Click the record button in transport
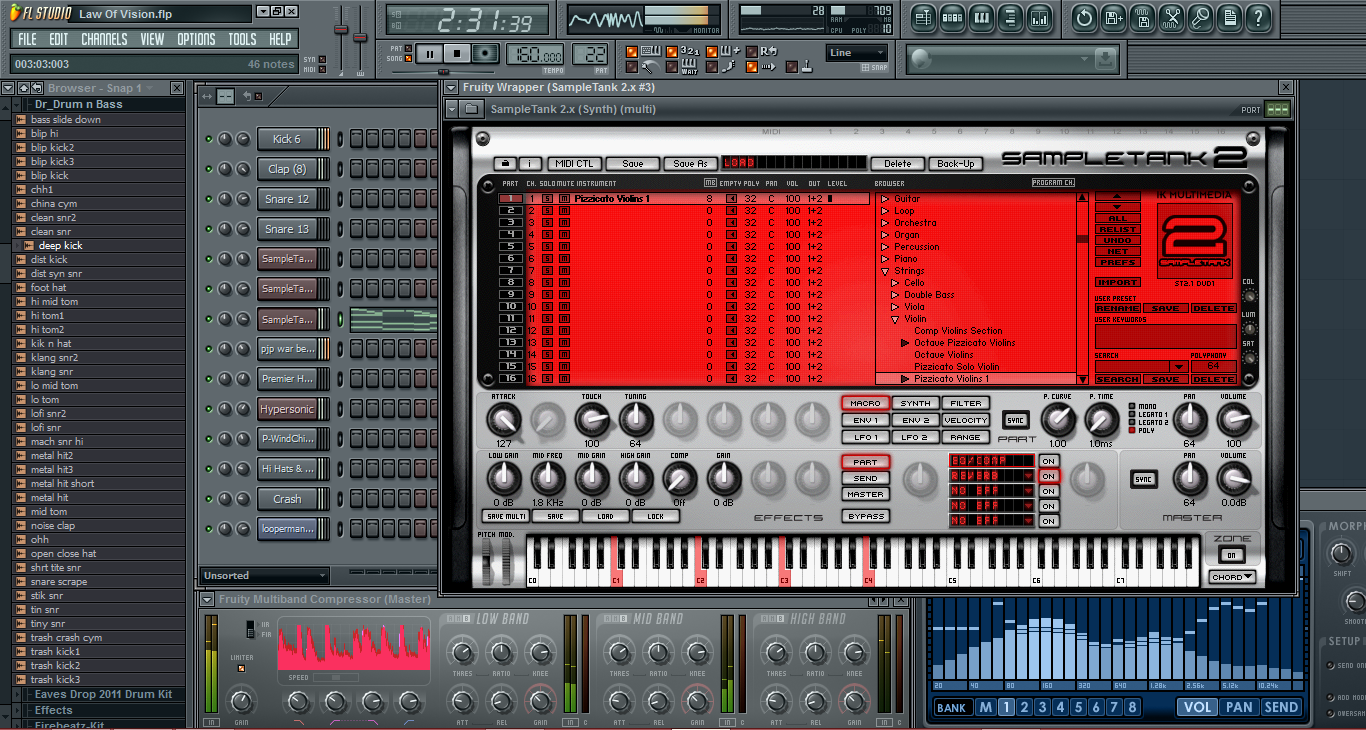The height and width of the screenshot is (730, 1366). click(485, 54)
